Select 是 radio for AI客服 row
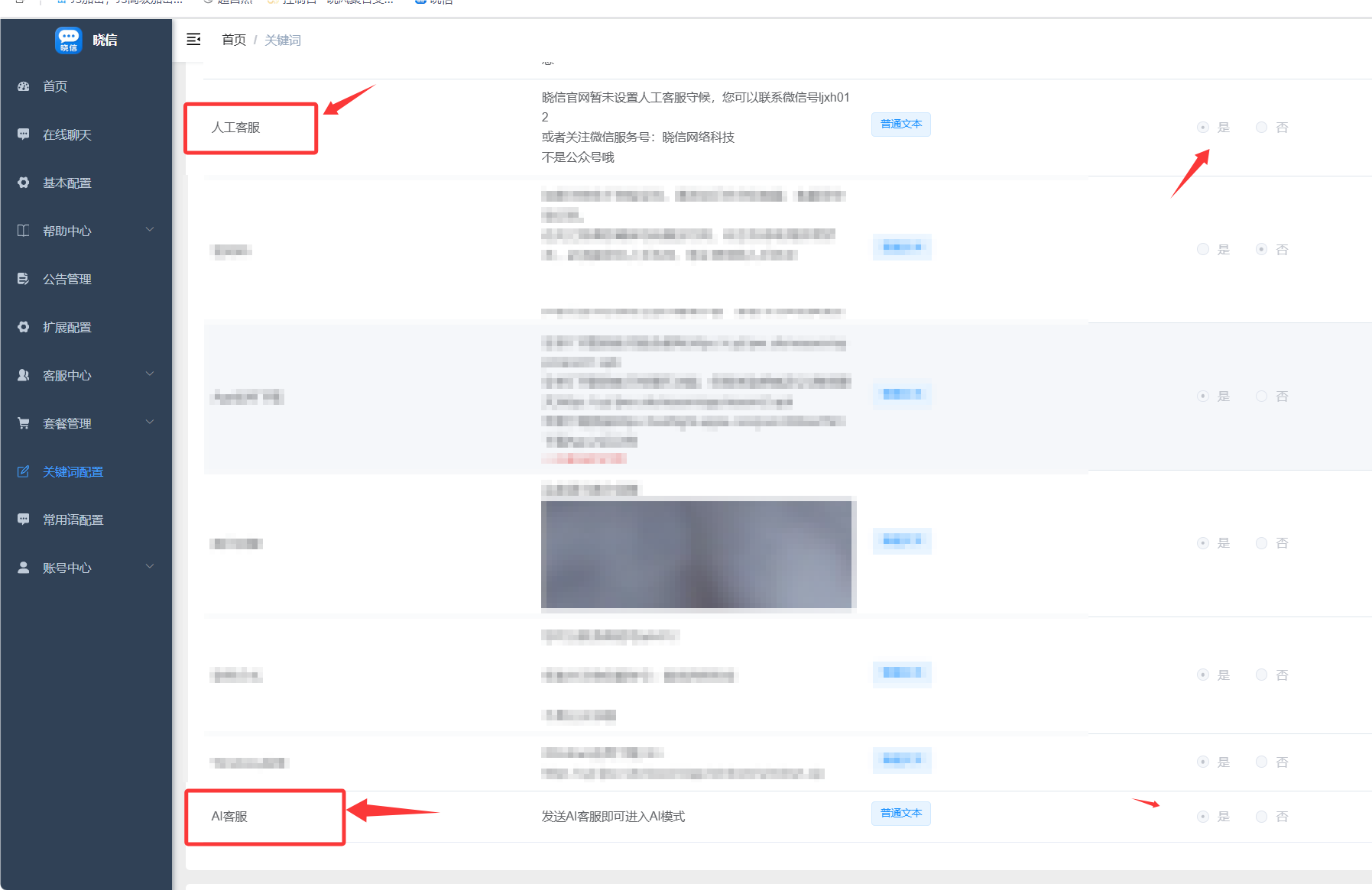The image size is (1372, 890). (x=1203, y=817)
